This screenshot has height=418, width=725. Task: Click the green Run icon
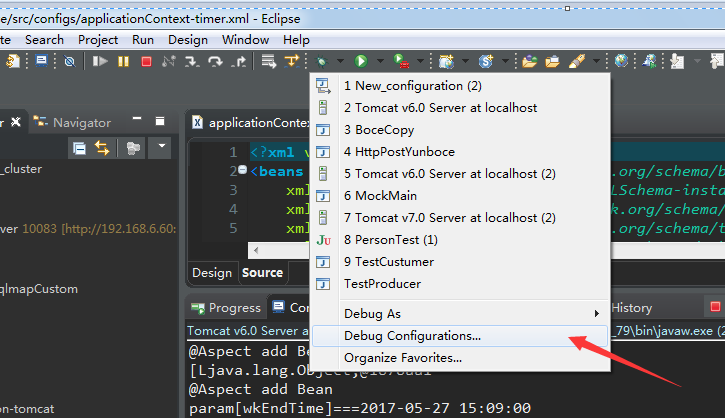[361, 61]
